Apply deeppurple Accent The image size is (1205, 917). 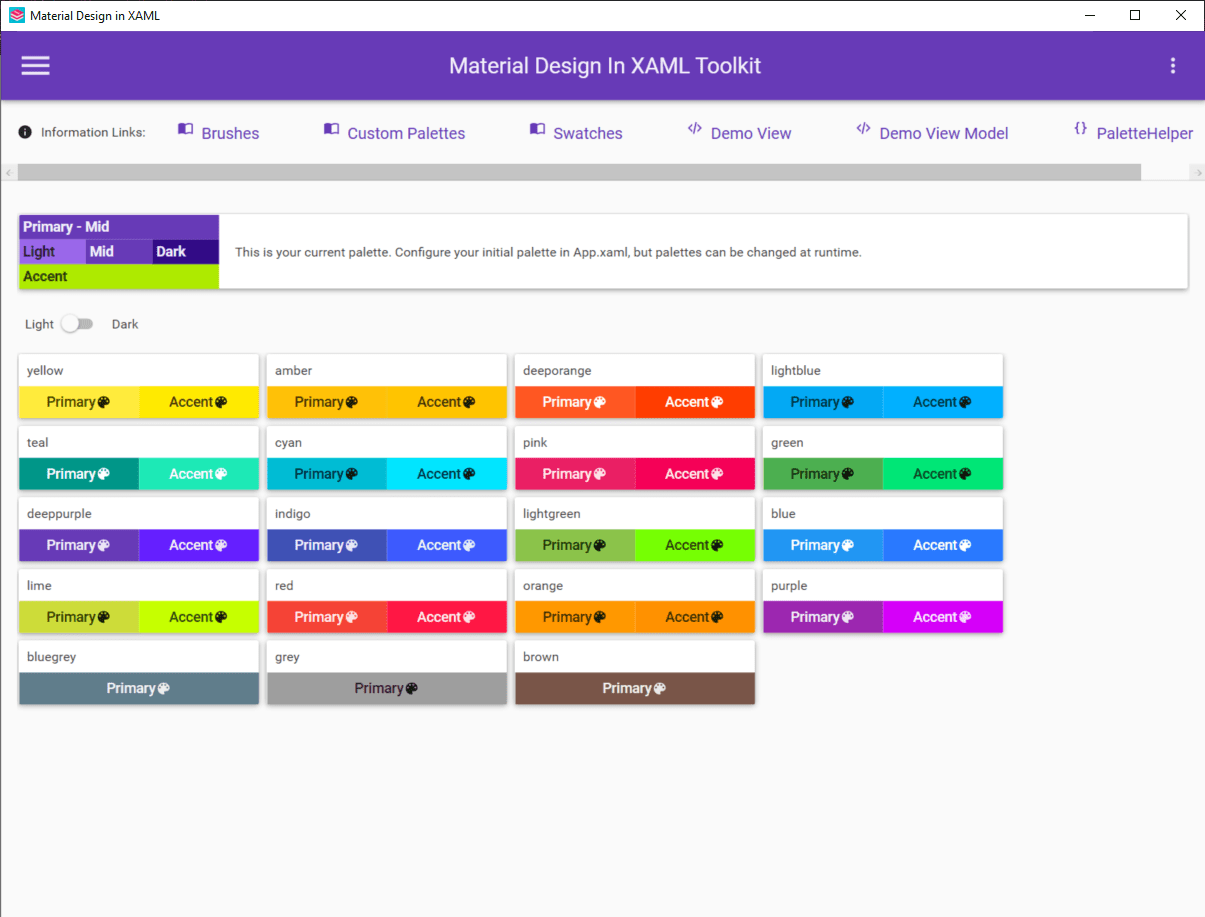pos(199,545)
